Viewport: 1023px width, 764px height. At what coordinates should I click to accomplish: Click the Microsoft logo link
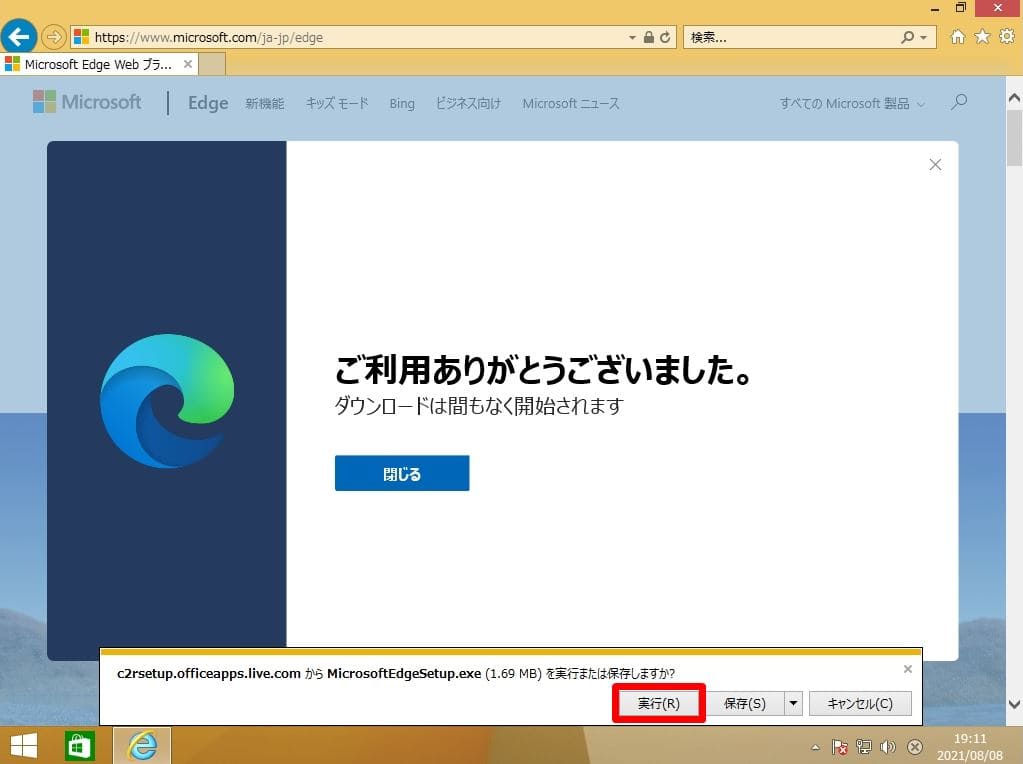87,102
